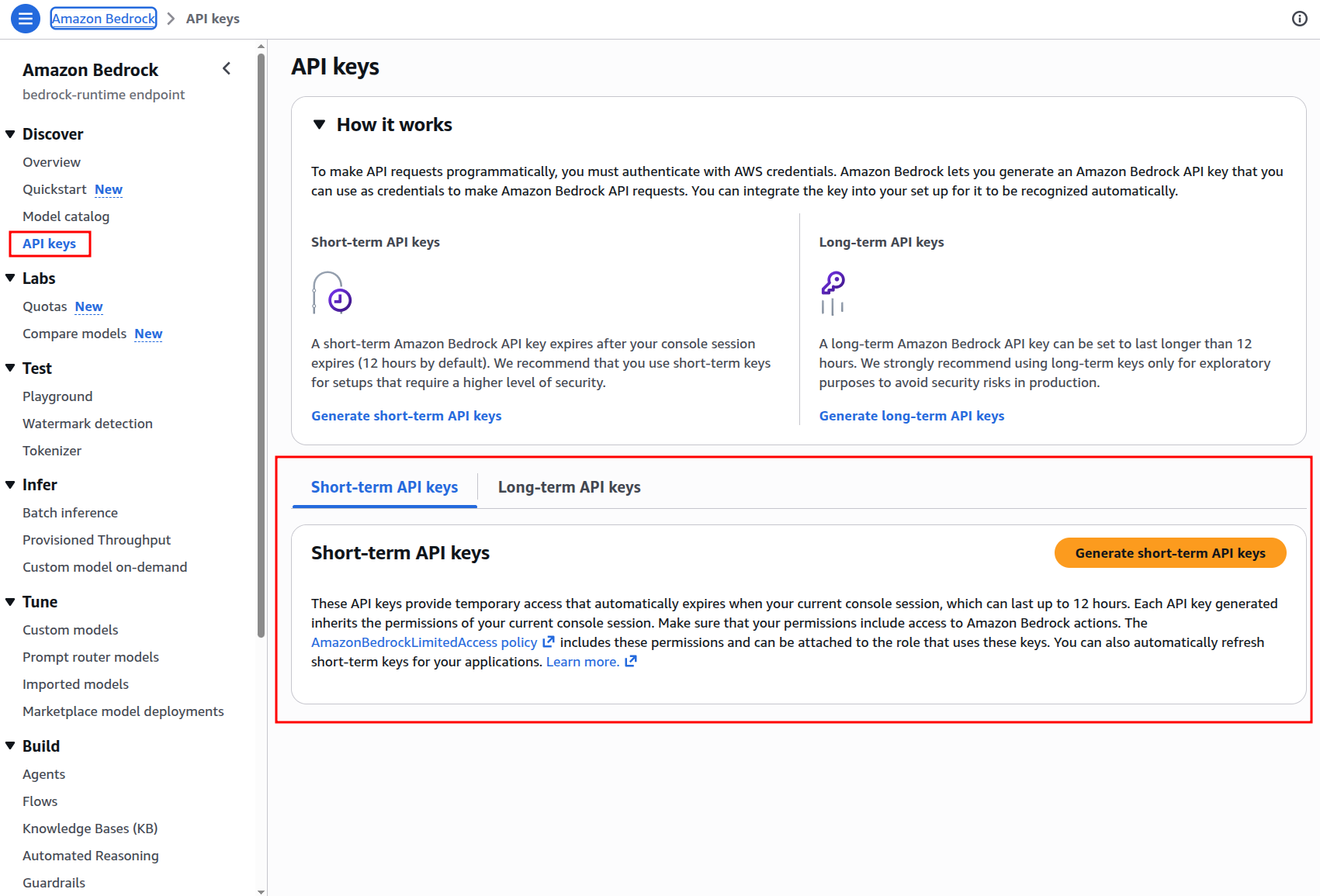Click the info icon at top right
This screenshot has height=896, width=1320.
[1300, 19]
